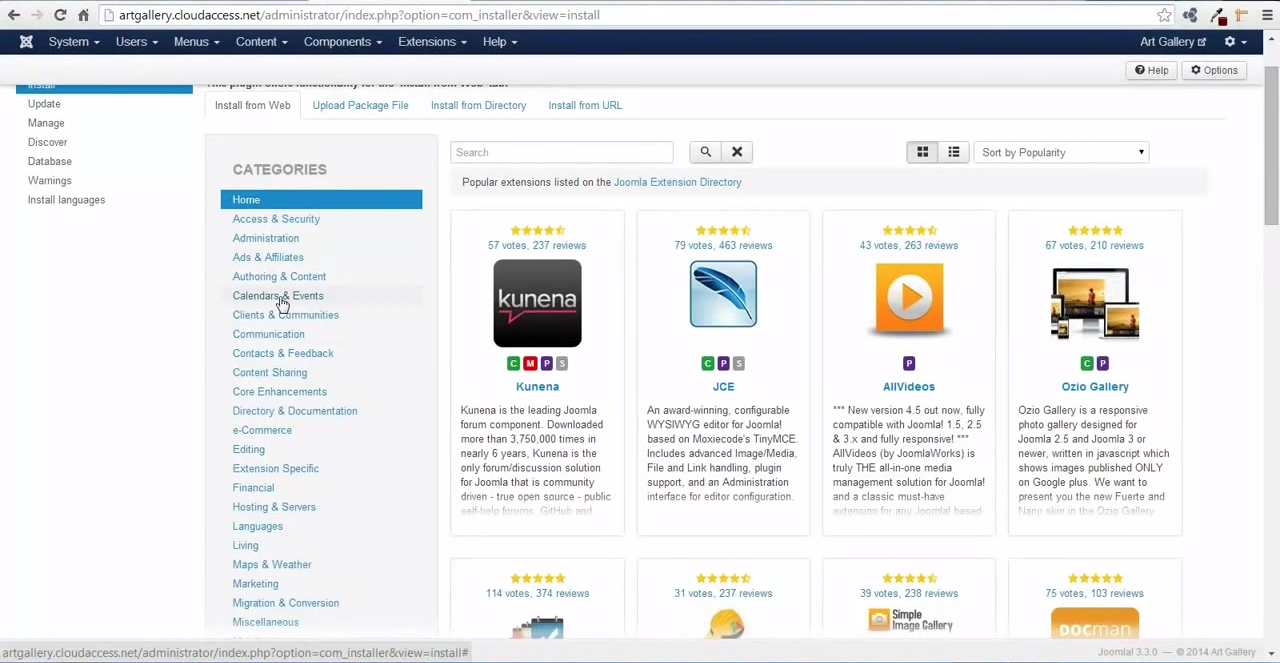The image size is (1280, 663).
Task: Click the Options button
Action: pos(1214,70)
